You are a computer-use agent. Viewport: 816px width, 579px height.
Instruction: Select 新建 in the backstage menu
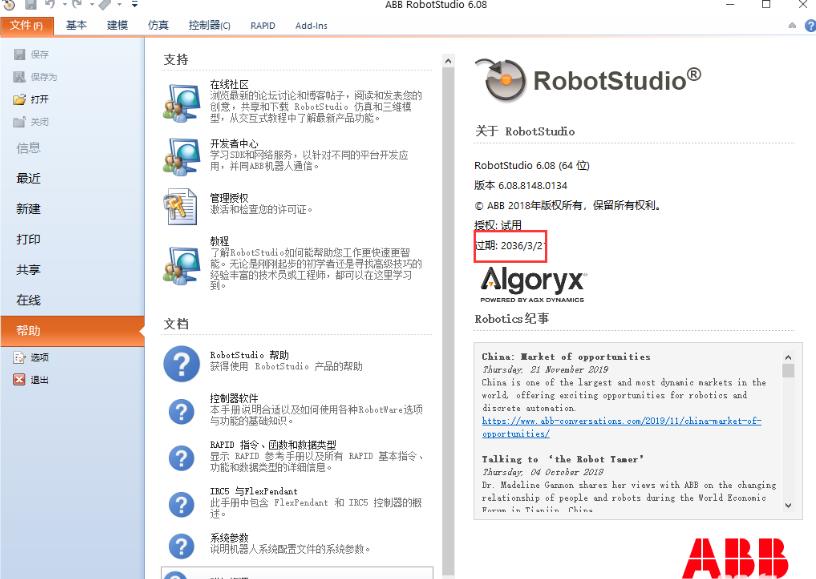click(28, 209)
